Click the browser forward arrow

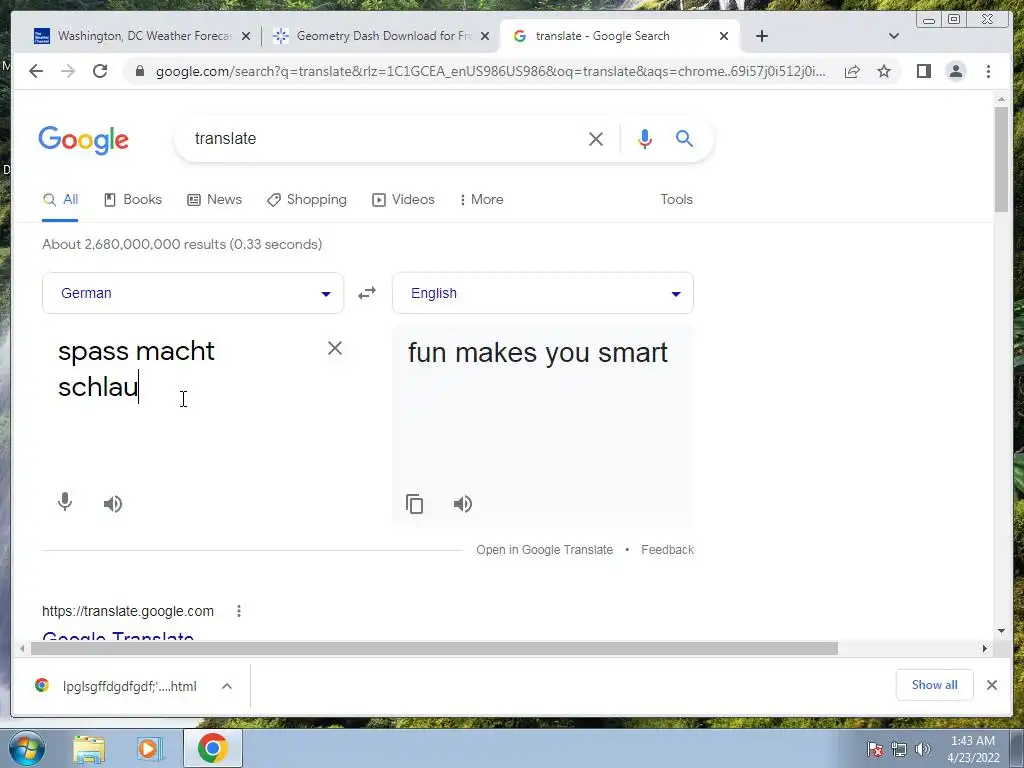point(68,71)
